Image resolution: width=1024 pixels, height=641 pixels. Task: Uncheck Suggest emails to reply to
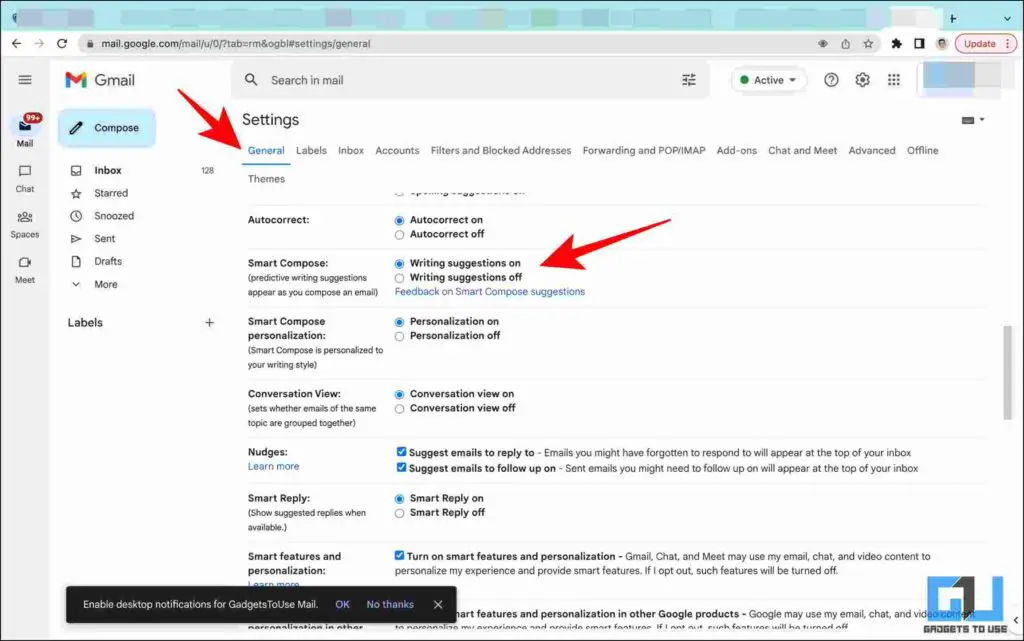[x=401, y=452]
